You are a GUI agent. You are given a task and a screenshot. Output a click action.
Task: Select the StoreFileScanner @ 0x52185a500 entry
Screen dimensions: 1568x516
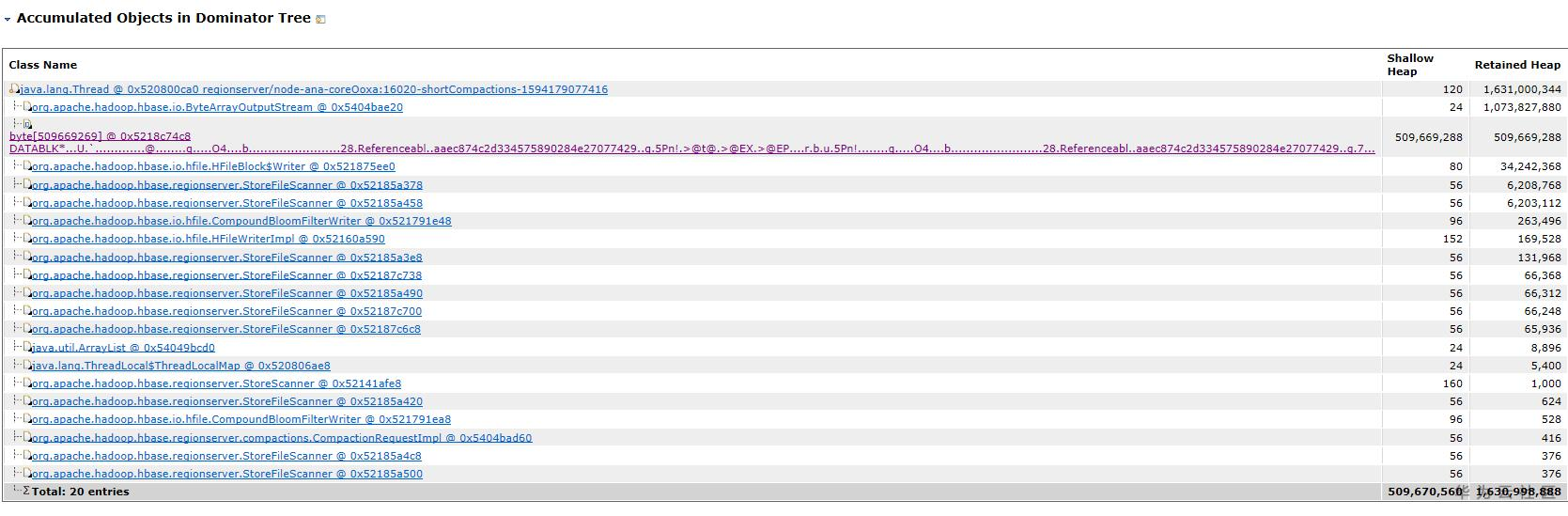pyautogui.click(x=226, y=474)
